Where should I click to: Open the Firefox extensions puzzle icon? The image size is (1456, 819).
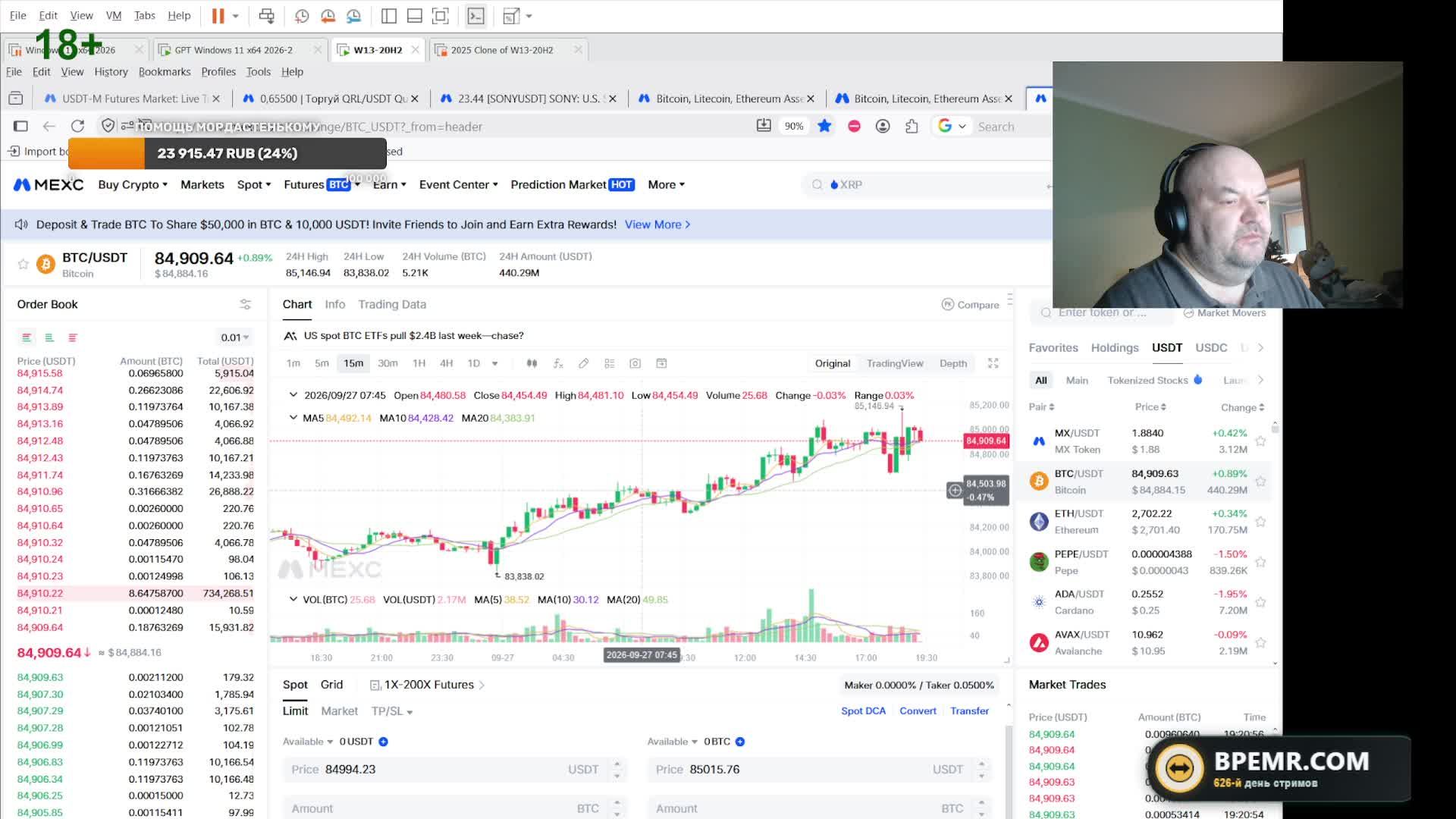coord(912,126)
